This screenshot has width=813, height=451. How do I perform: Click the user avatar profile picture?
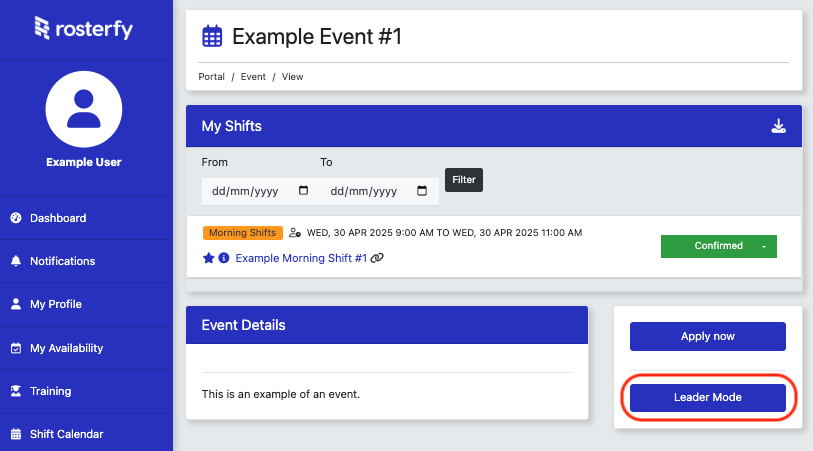coord(84,109)
